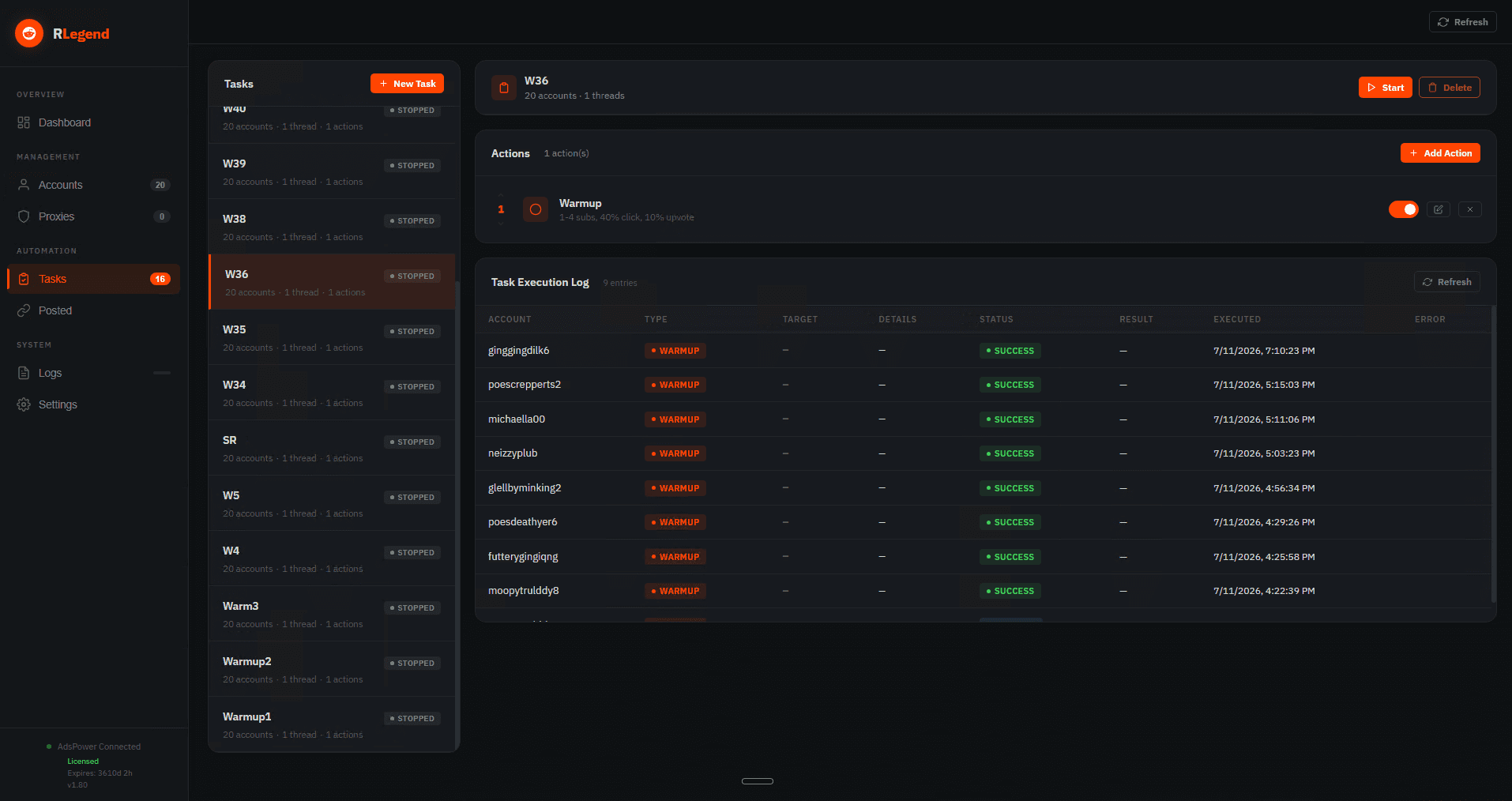Click WARMUP badge in ginggingdilk6 row

675,351
